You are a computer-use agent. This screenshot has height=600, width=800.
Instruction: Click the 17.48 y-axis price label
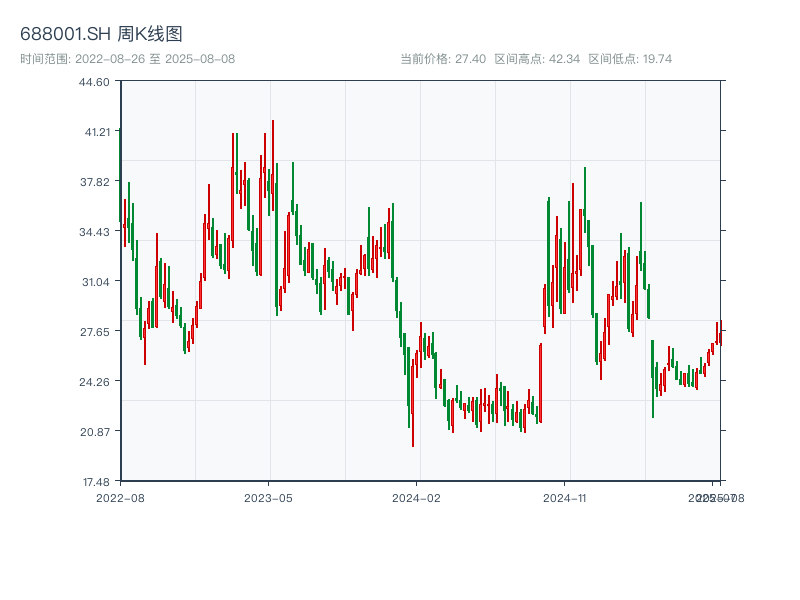click(x=94, y=481)
